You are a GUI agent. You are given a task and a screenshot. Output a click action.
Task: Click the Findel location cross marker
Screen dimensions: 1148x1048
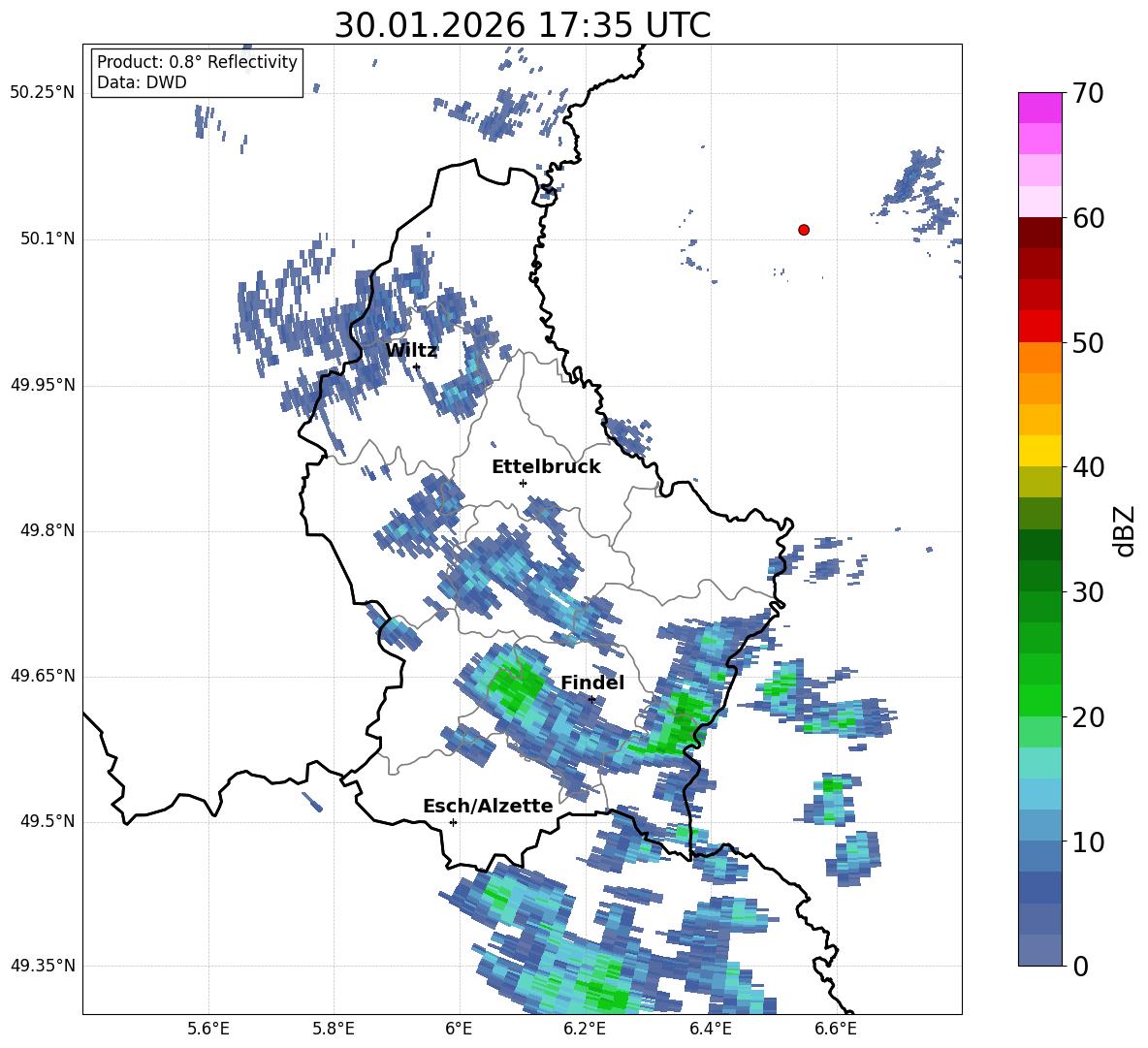pyautogui.click(x=592, y=700)
